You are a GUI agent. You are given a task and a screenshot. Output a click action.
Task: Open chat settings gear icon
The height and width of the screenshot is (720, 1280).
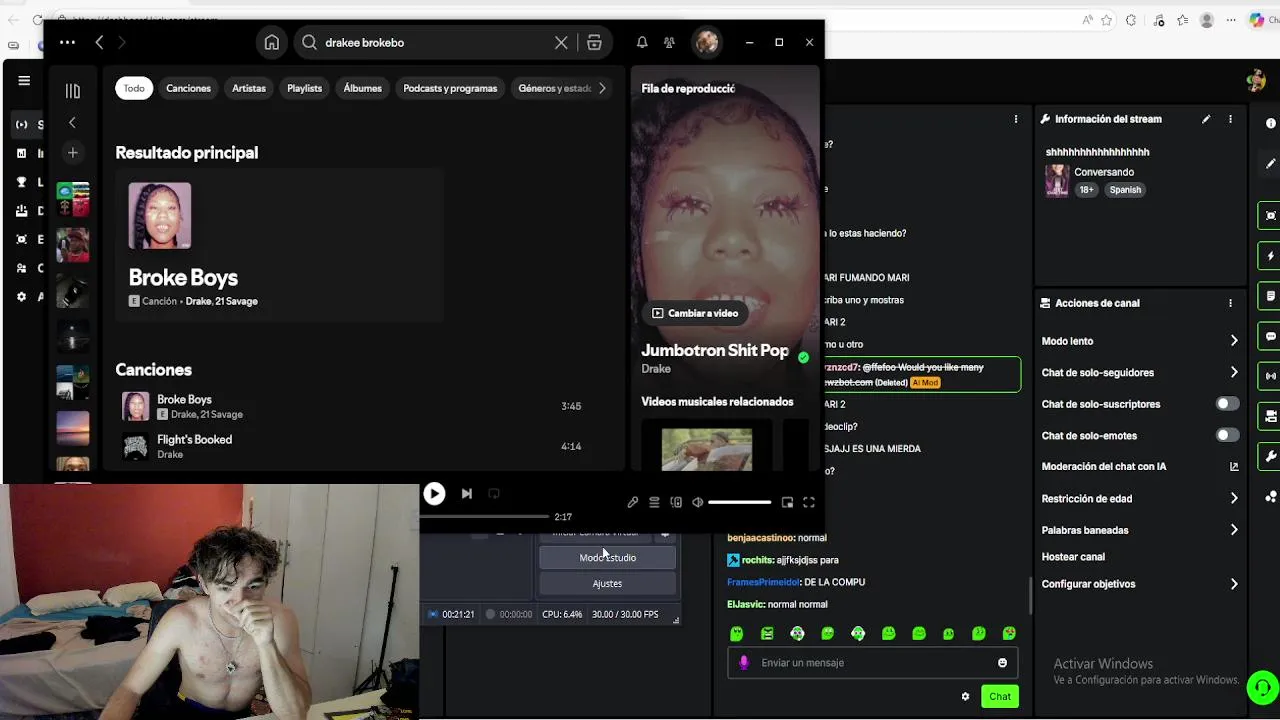tap(965, 696)
